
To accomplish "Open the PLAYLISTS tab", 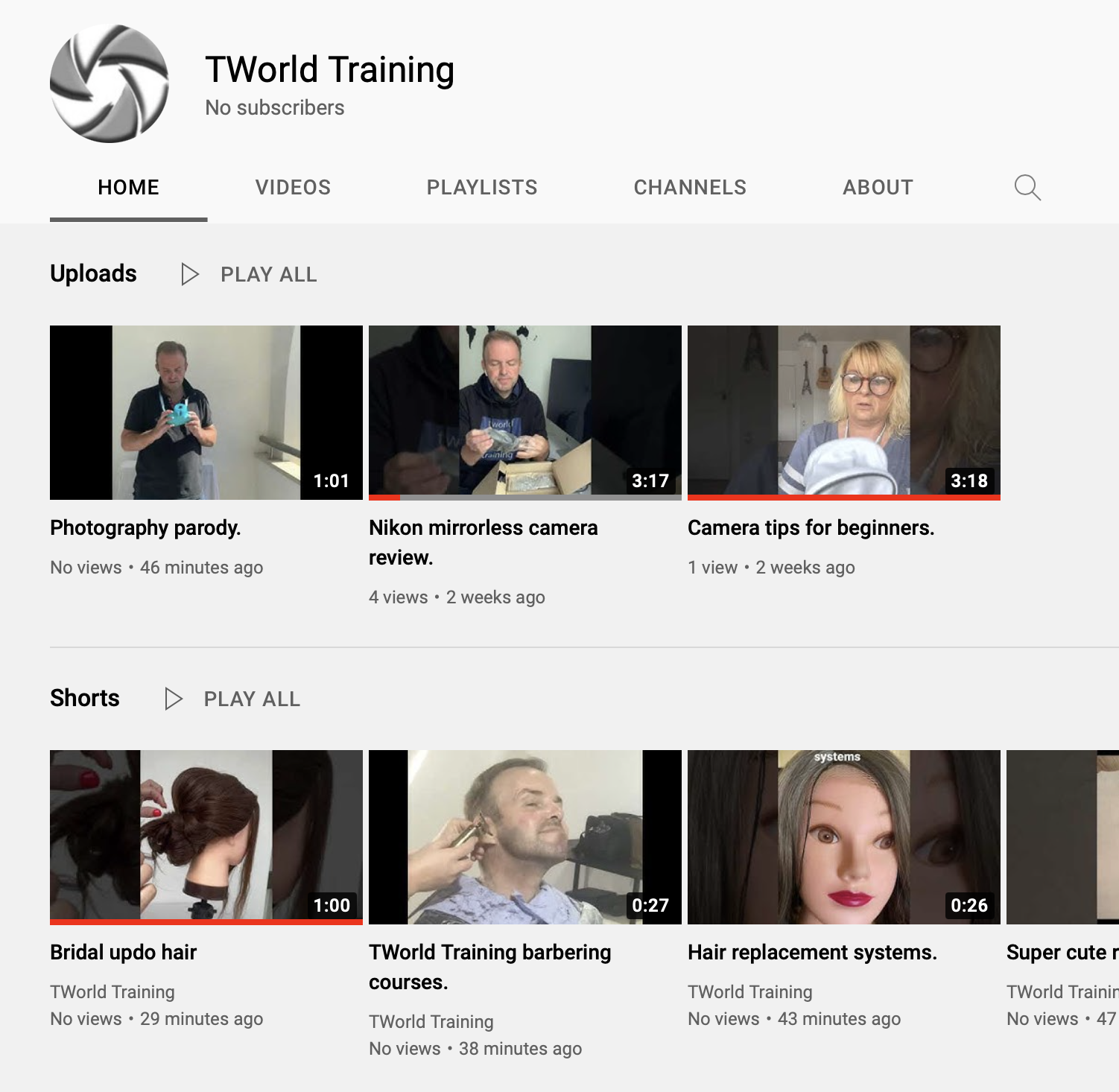I will tap(482, 187).
